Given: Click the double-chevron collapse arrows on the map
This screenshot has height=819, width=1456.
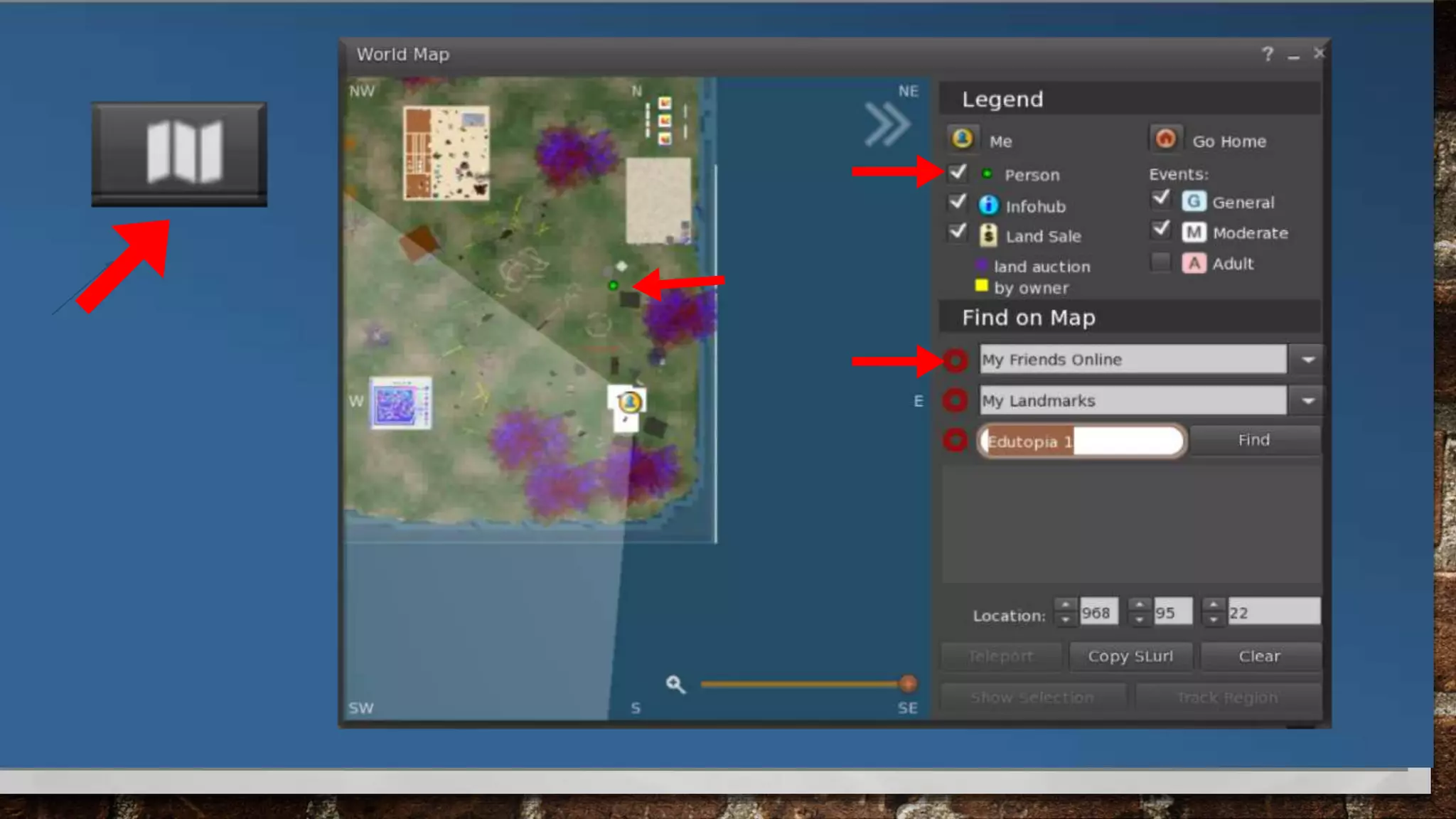Looking at the screenshot, I should 887,124.
